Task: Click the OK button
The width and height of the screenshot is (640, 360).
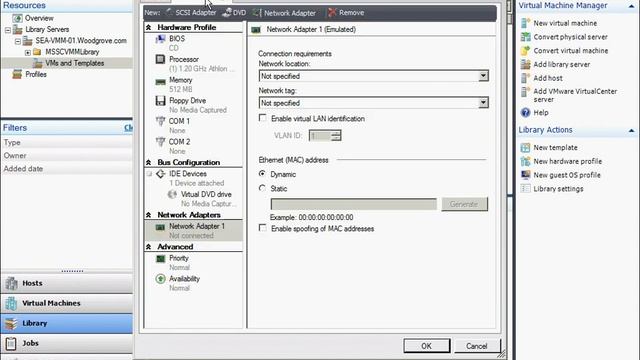Action: (x=427, y=346)
